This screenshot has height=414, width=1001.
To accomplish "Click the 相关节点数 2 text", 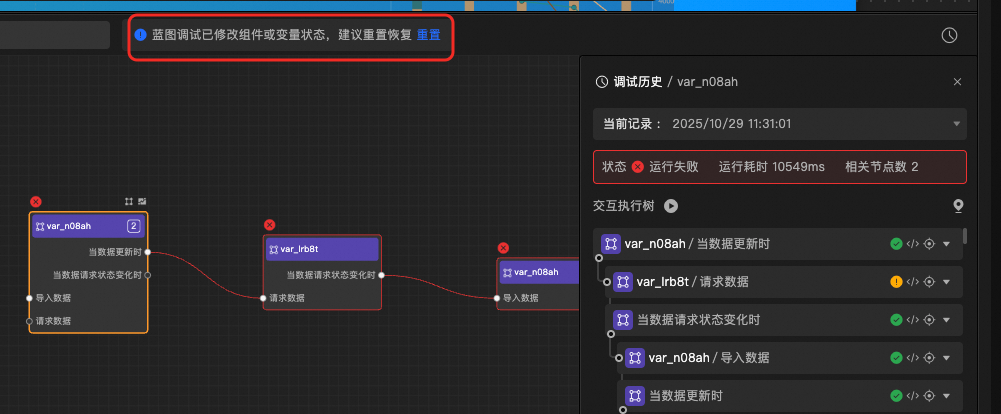I will [882, 167].
